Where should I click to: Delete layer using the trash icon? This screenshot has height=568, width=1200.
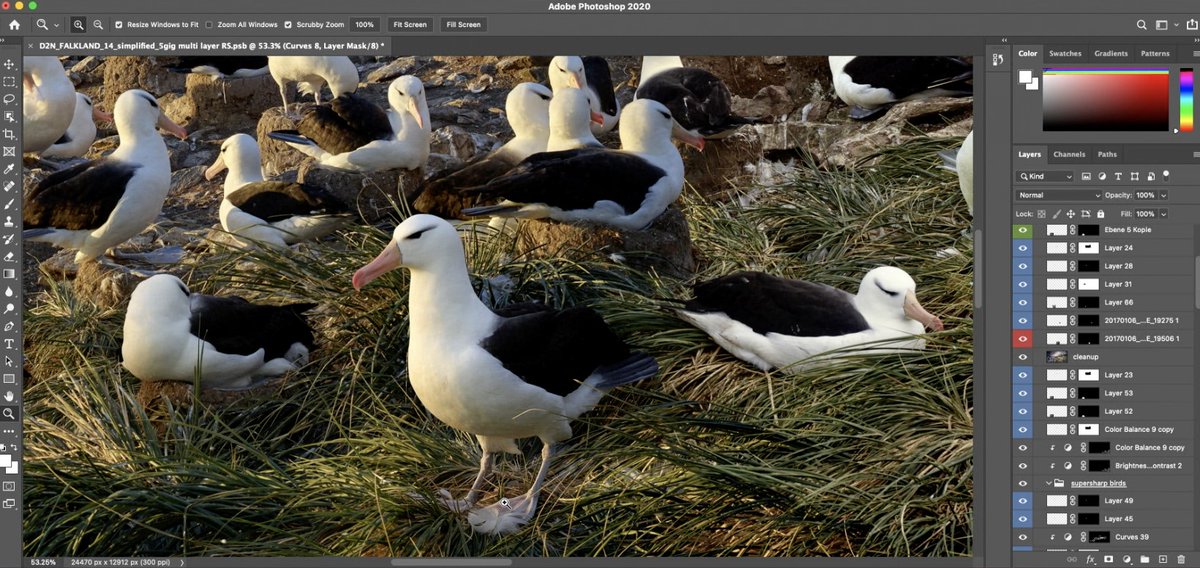click(x=1181, y=559)
